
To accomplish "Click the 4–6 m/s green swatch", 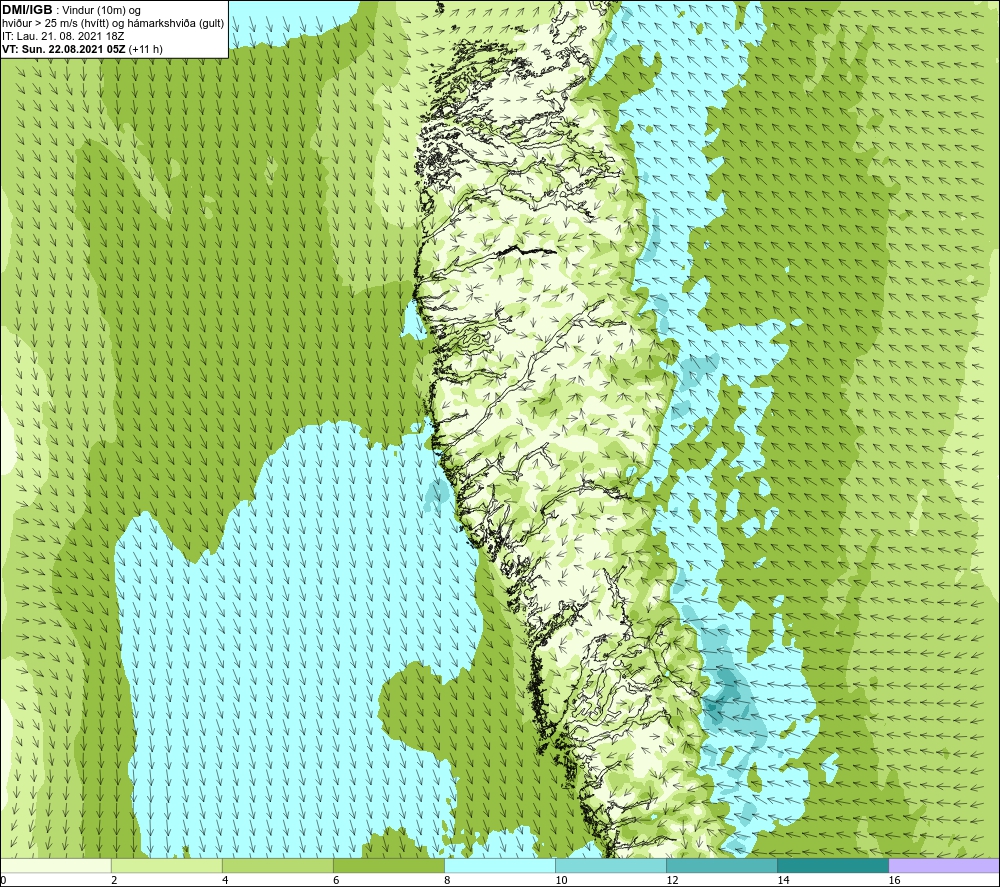I will pyautogui.click(x=278, y=866).
